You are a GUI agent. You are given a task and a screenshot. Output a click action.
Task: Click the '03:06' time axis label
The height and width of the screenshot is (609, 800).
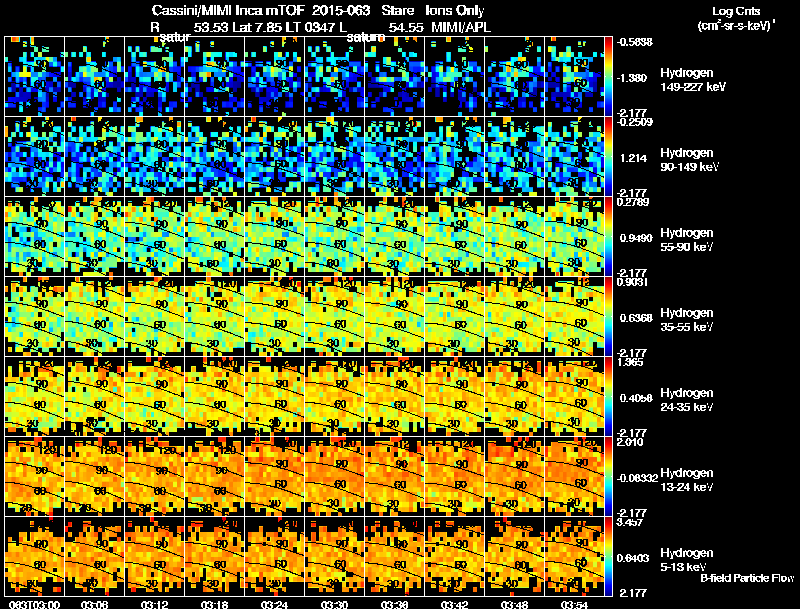94,605
